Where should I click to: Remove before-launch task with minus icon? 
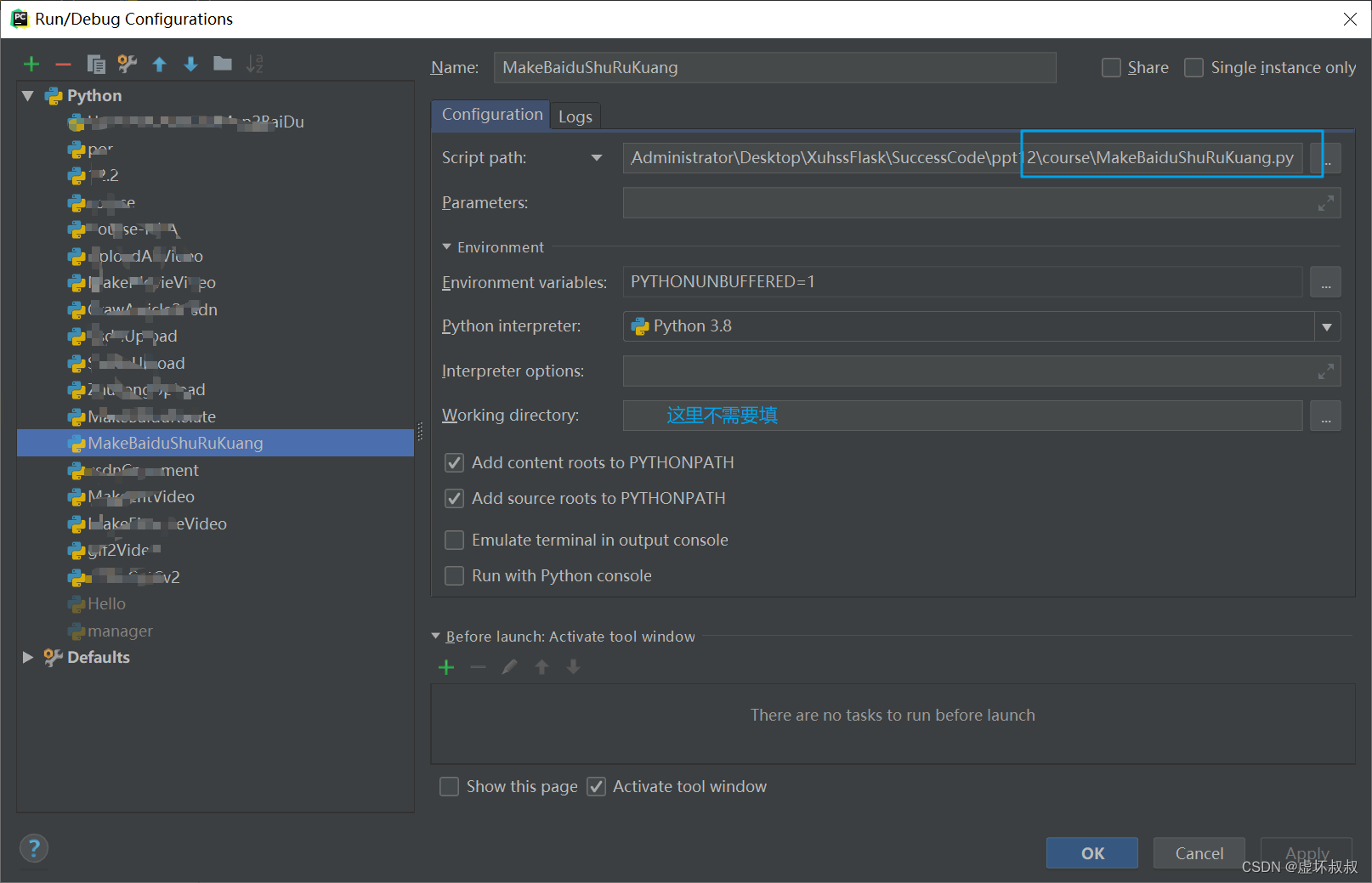pos(478,667)
